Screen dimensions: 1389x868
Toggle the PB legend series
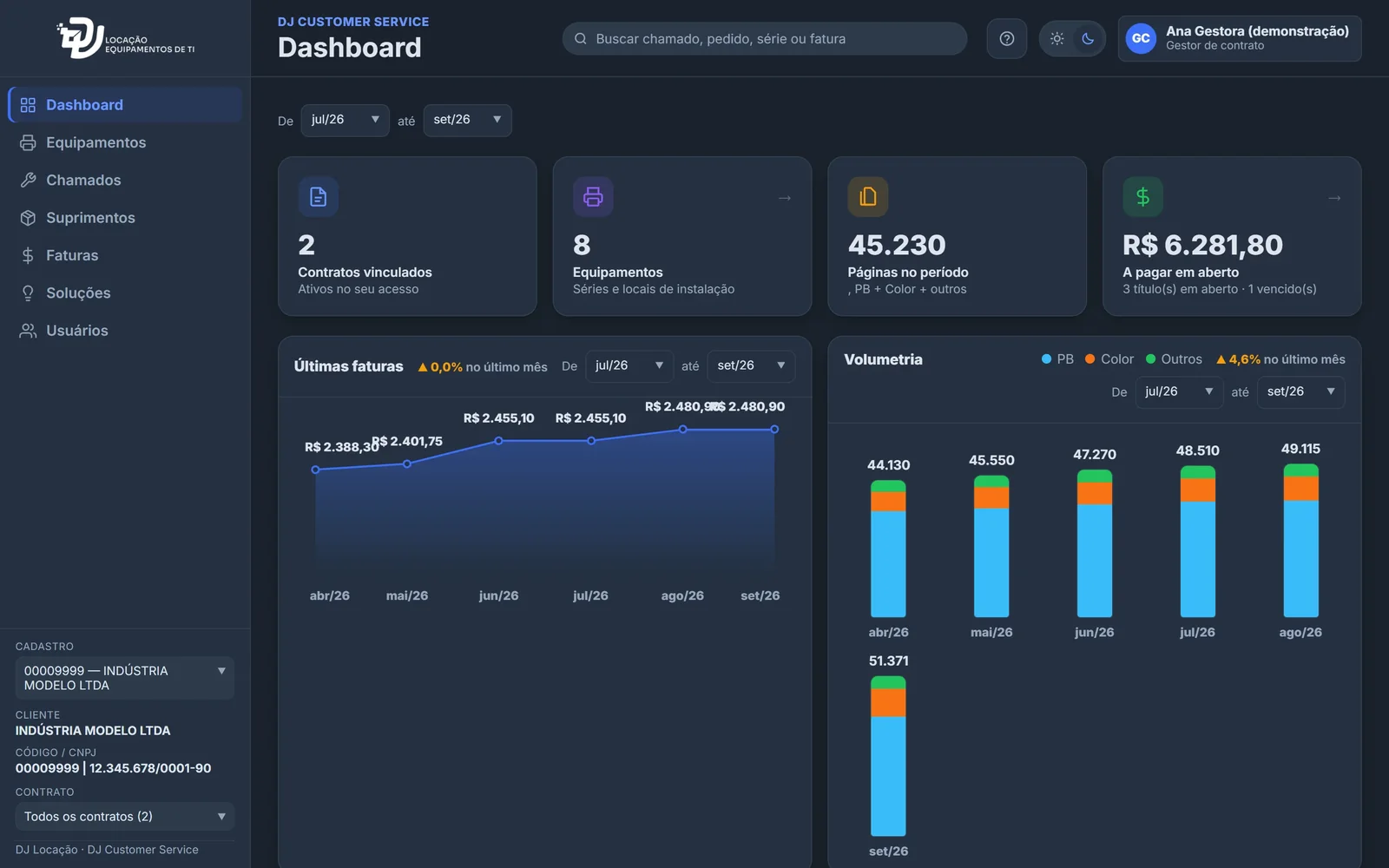click(x=1057, y=359)
